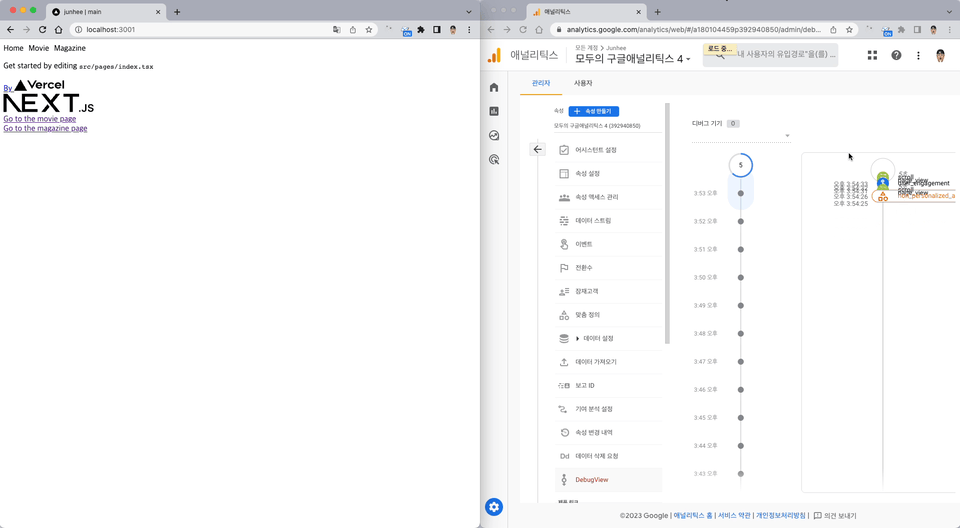Open the translate icon in the localhost address bar
Screen dimensions: 960x528
click(x=337, y=29)
